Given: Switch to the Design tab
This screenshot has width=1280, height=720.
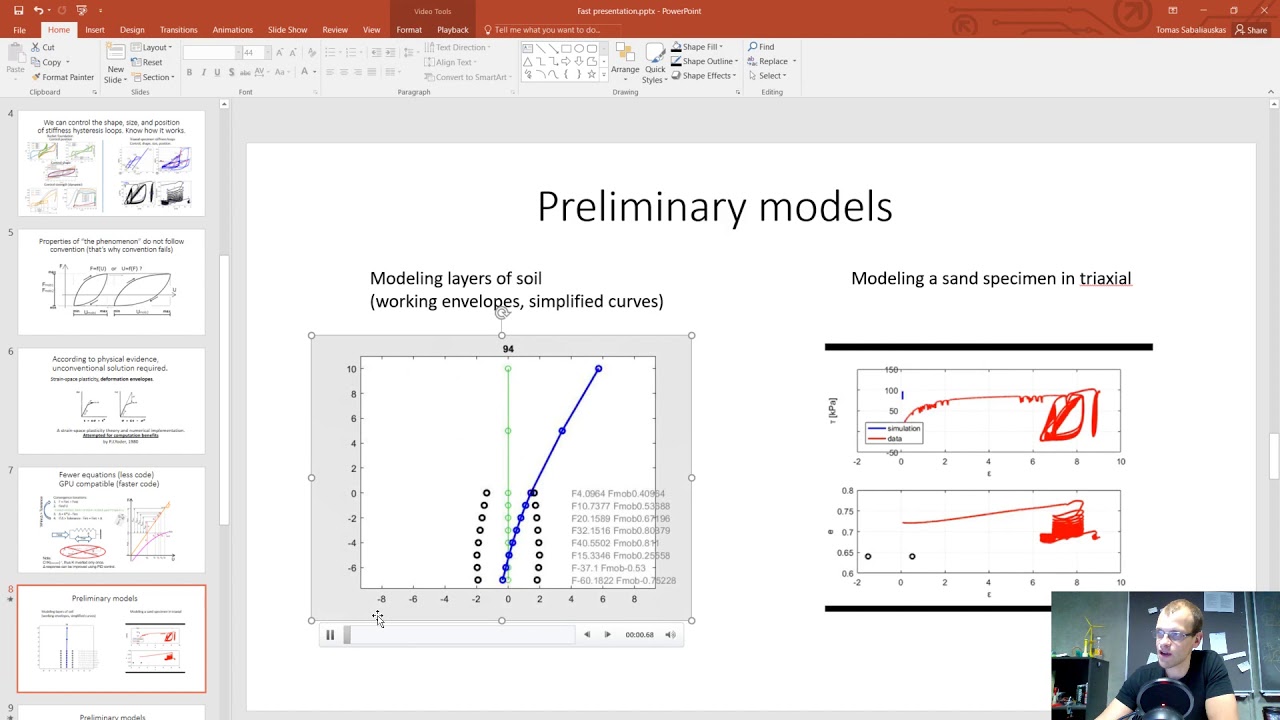Looking at the screenshot, I should tap(132, 30).
